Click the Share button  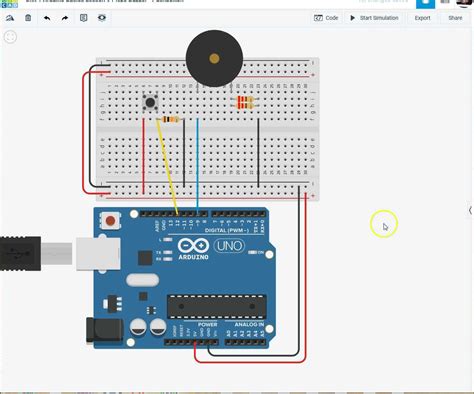(x=455, y=18)
